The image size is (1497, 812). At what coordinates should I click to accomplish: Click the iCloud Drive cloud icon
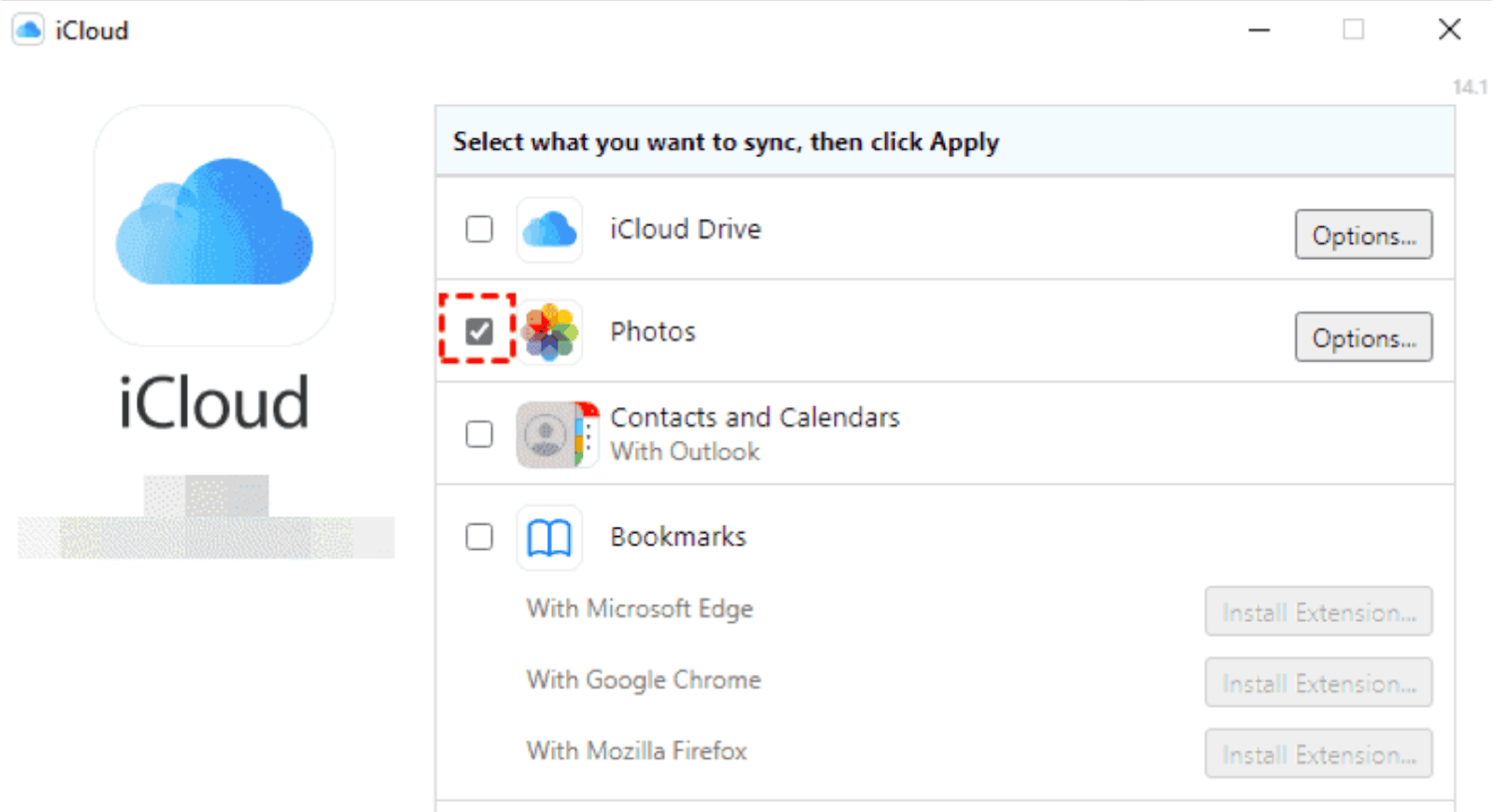[549, 229]
